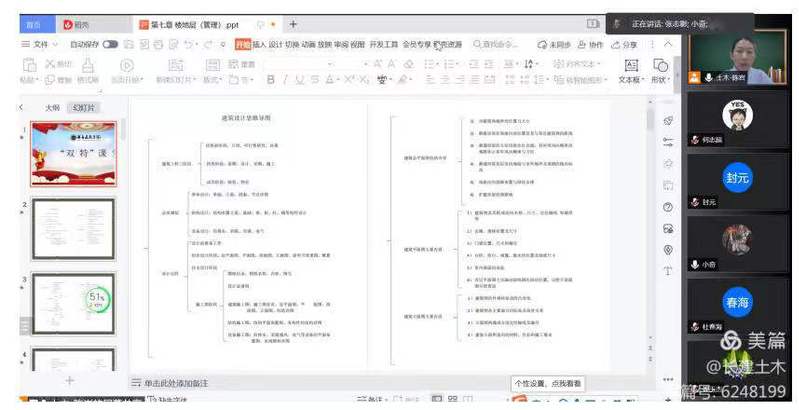Click the 分享 share button
Viewport: 799px width, 410px height.
tap(625, 45)
